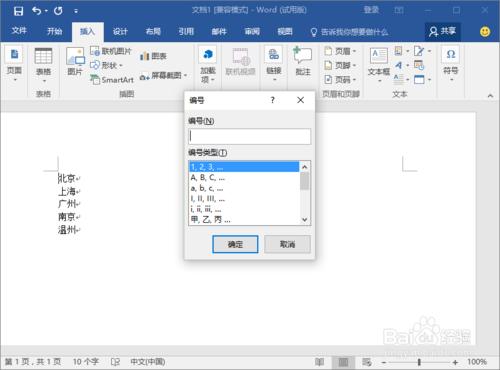Save the document with the floppy icon
The width and height of the screenshot is (500, 370).
click(x=18, y=11)
